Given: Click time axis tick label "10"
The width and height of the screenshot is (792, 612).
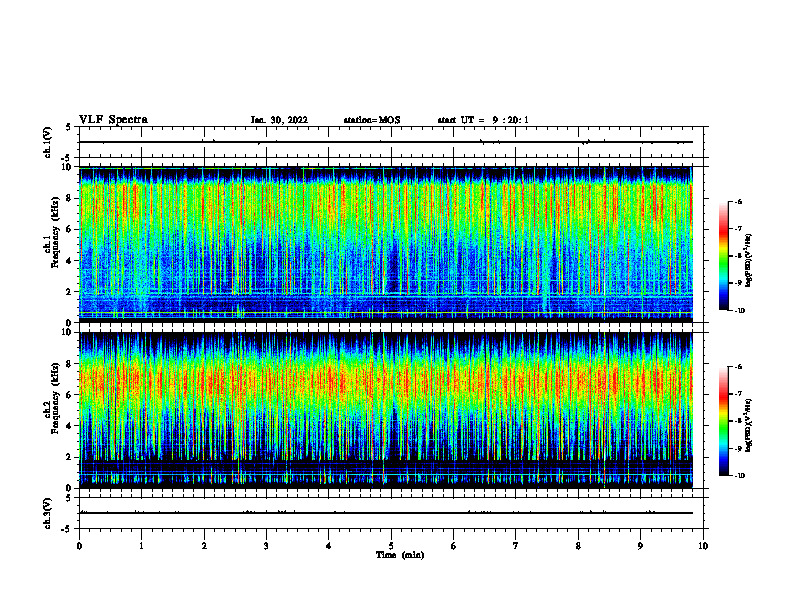Looking at the screenshot, I should click(x=703, y=546).
